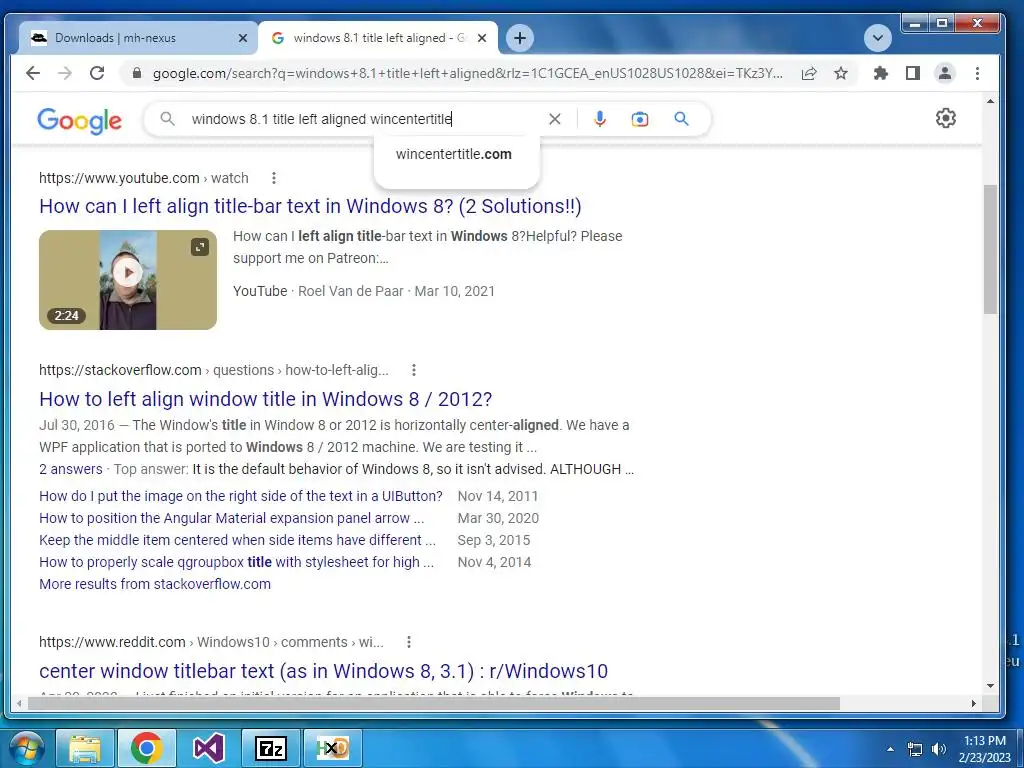Image resolution: width=1024 pixels, height=768 pixels.
Task: Click the address bar URL
Action: (x=467, y=73)
